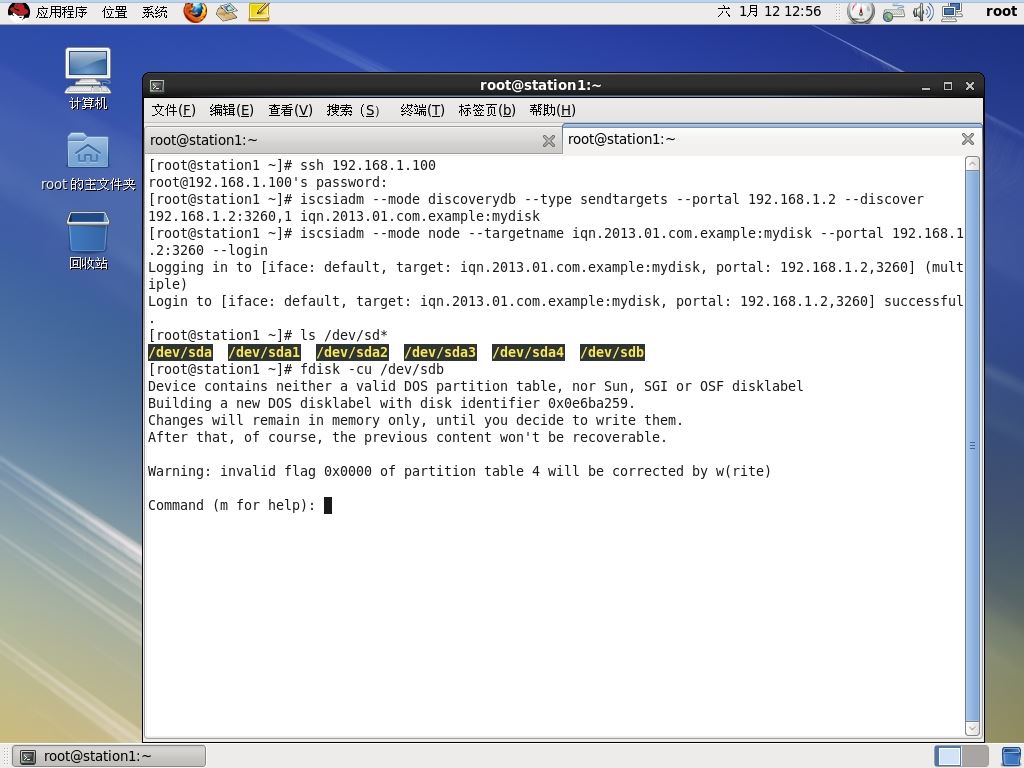This screenshot has height=768, width=1024.
Task: Click the terminal scrollbar up arrow
Action: (x=972, y=163)
